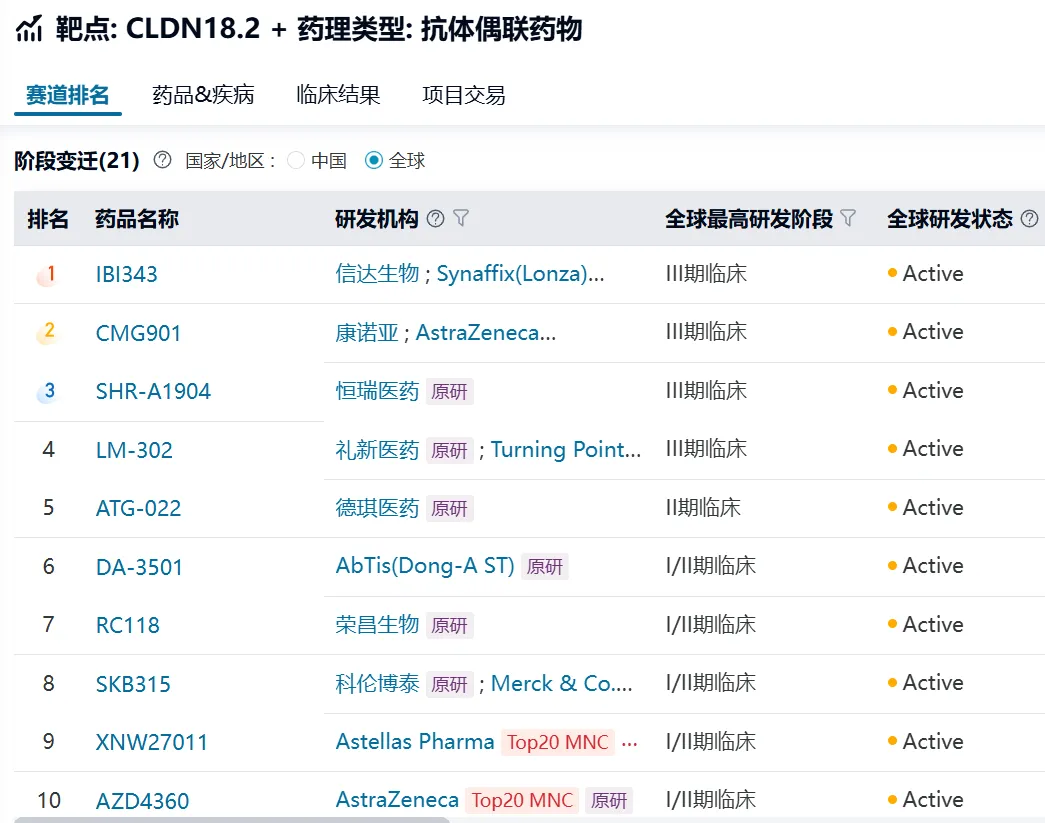This screenshot has width=1045, height=823.
Task: Open the filter funnel on 全球最高研发阶段 column
Action: click(x=846, y=218)
